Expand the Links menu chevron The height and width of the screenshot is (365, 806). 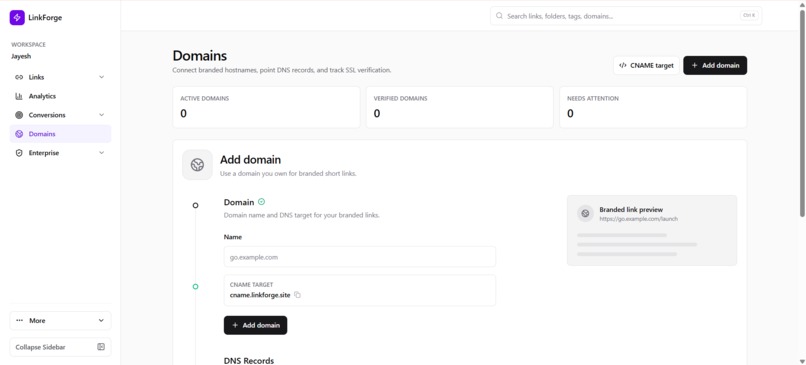click(101, 77)
